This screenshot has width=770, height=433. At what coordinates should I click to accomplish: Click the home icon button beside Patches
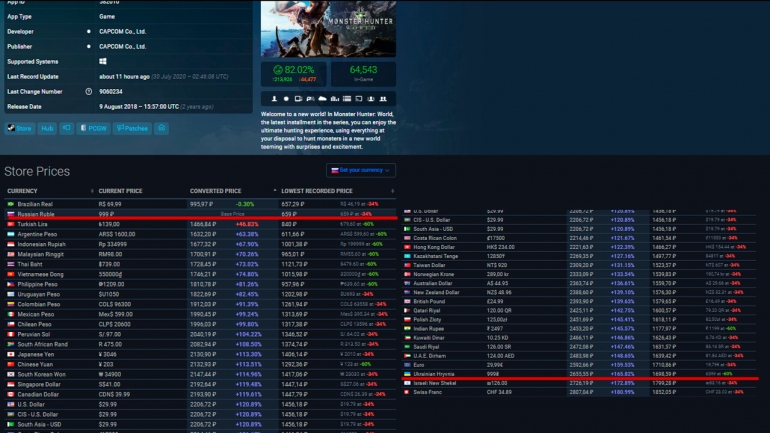point(162,129)
